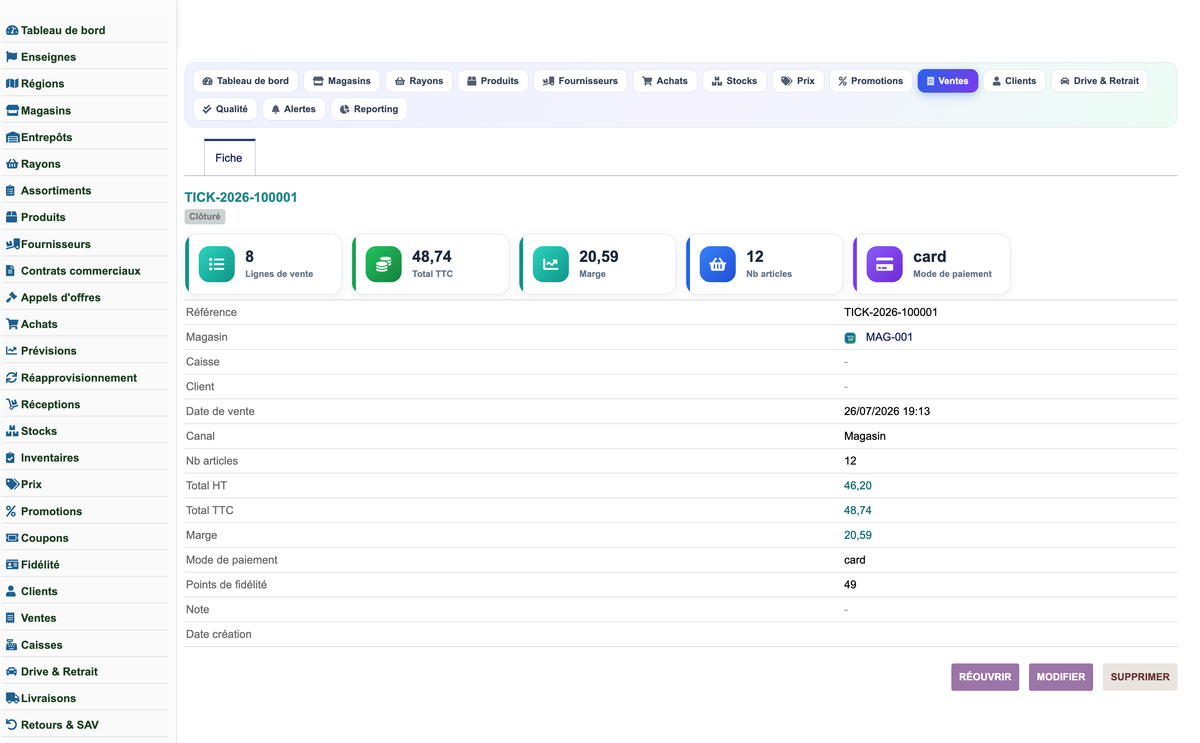Go to Fournisseurs in the left sidebar
This screenshot has width=1200, height=743.
pos(56,244)
